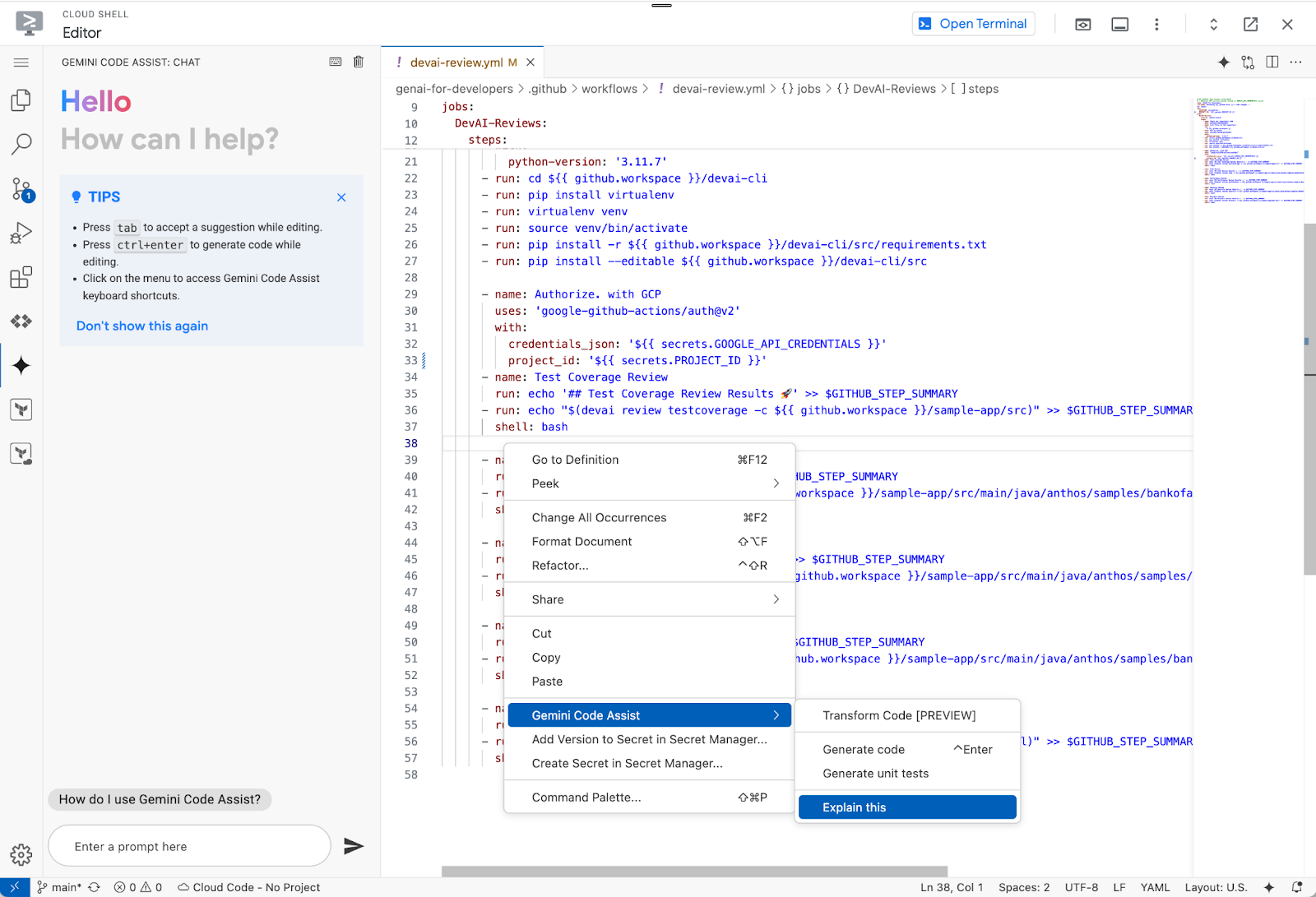Viewport: 1316px width, 897px height.
Task: Open the Explorer files icon in sidebar
Action: coord(21,100)
